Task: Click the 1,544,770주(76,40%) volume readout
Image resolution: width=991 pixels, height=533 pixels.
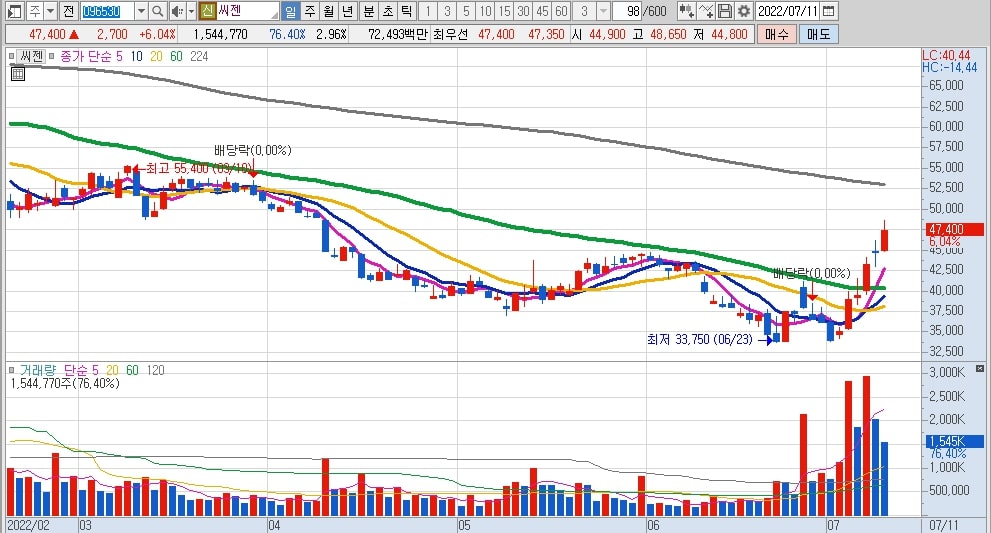Action: pos(65,383)
